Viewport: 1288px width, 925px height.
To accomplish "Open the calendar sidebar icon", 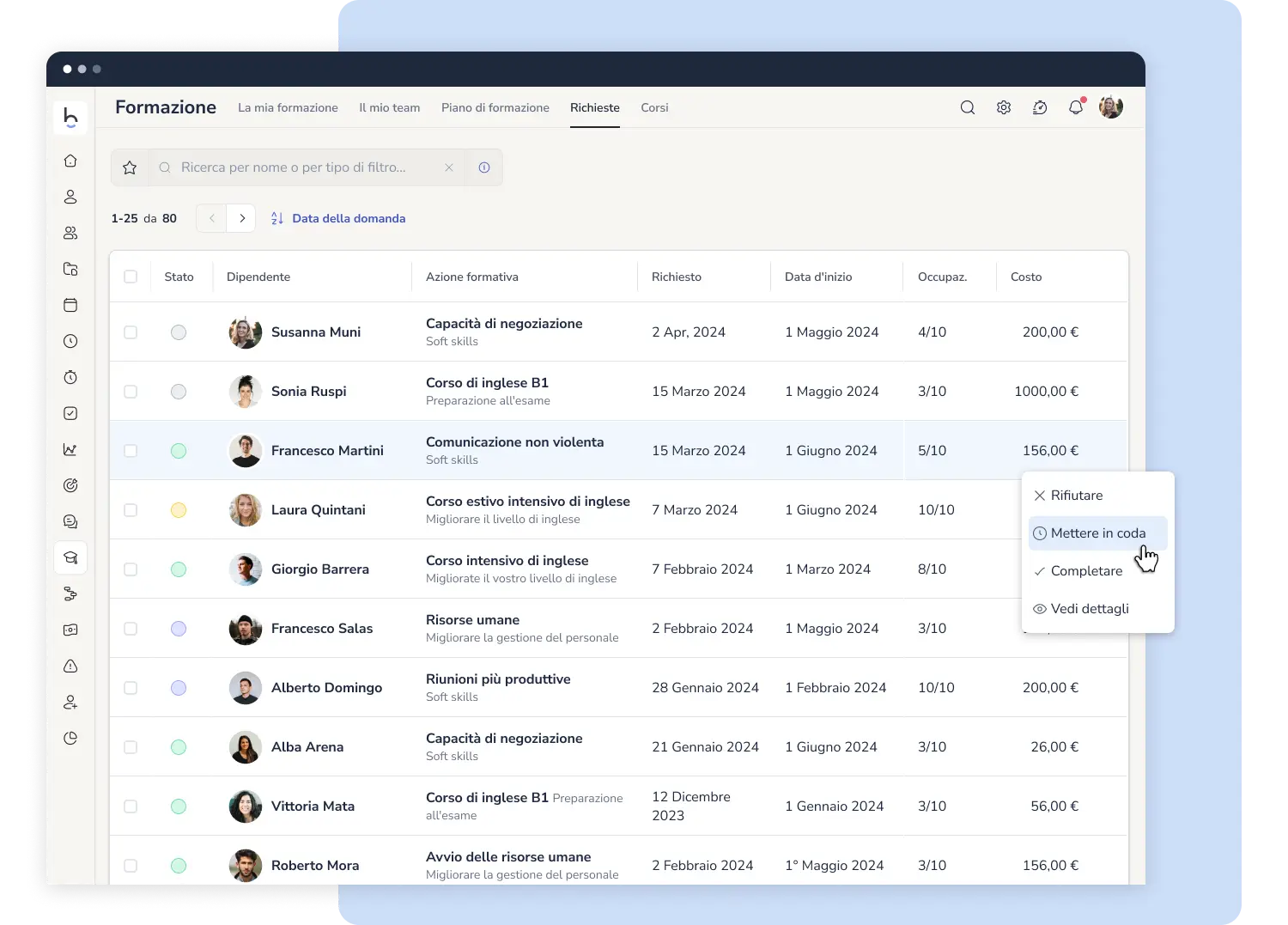I will click(x=70, y=305).
